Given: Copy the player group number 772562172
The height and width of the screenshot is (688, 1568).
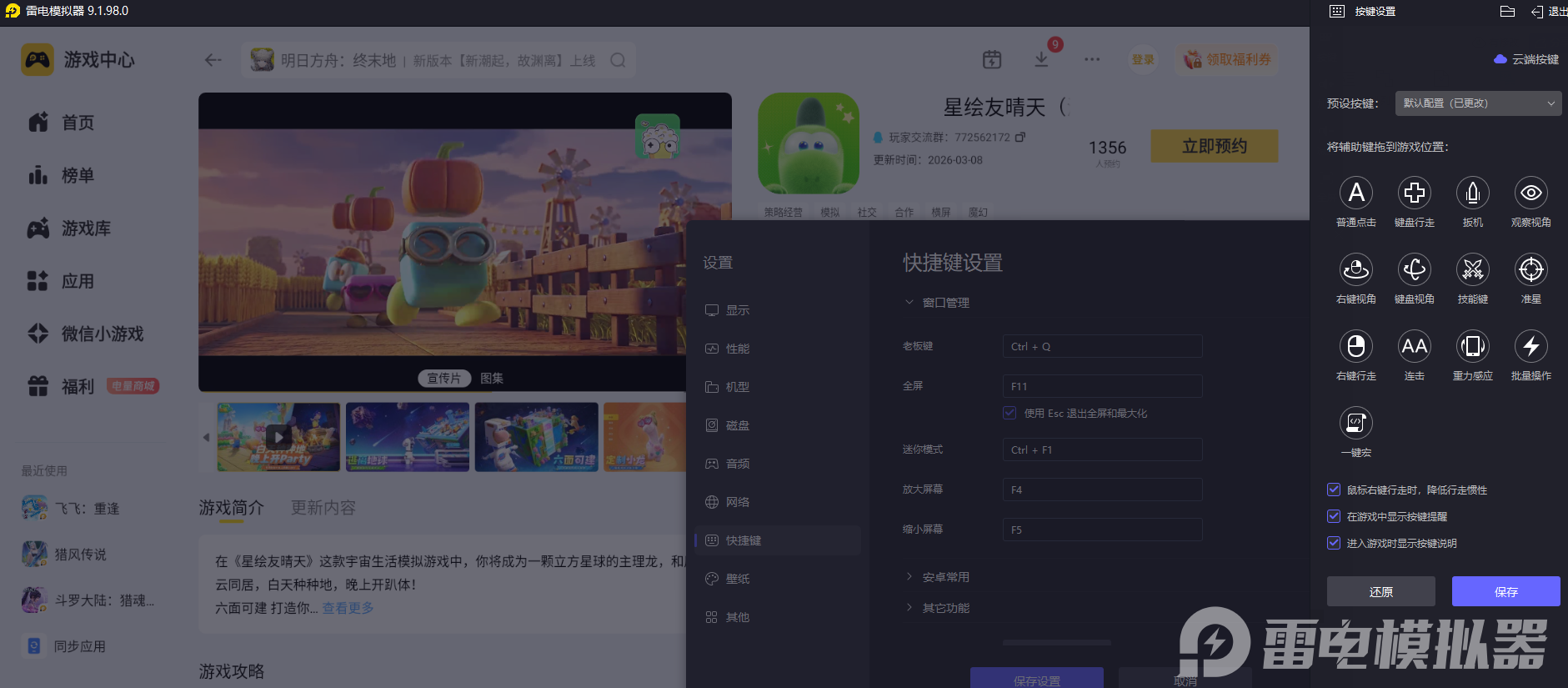Looking at the screenshot, I should click(1020, 137).
